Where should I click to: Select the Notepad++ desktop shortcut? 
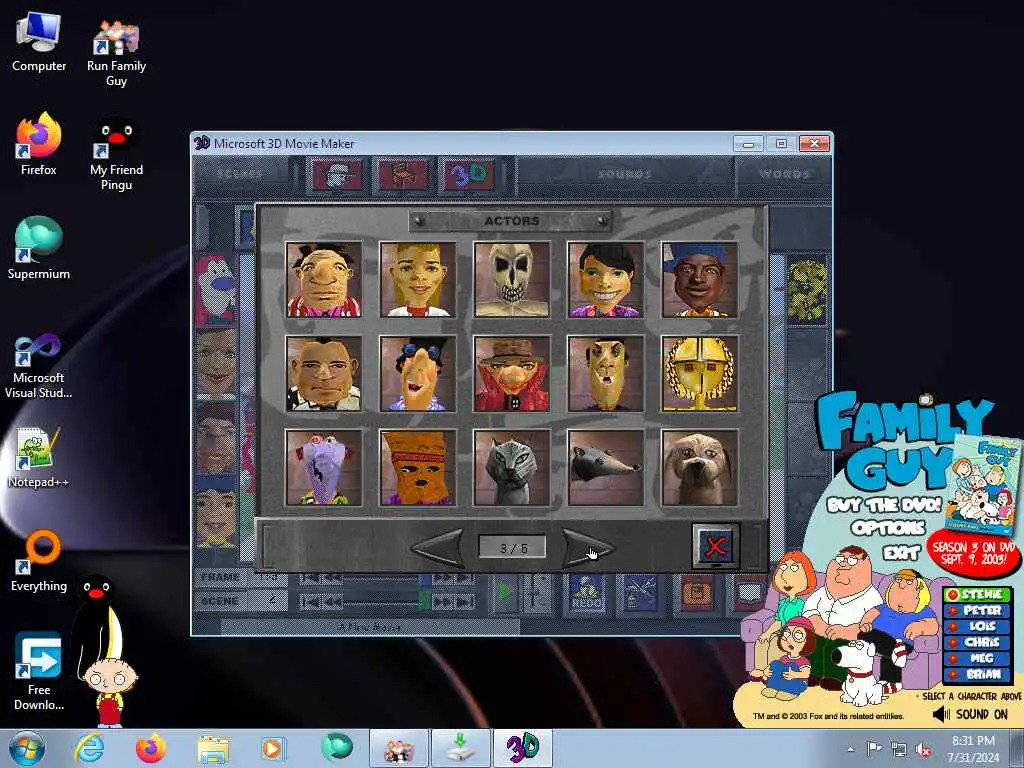click(39, 457)
